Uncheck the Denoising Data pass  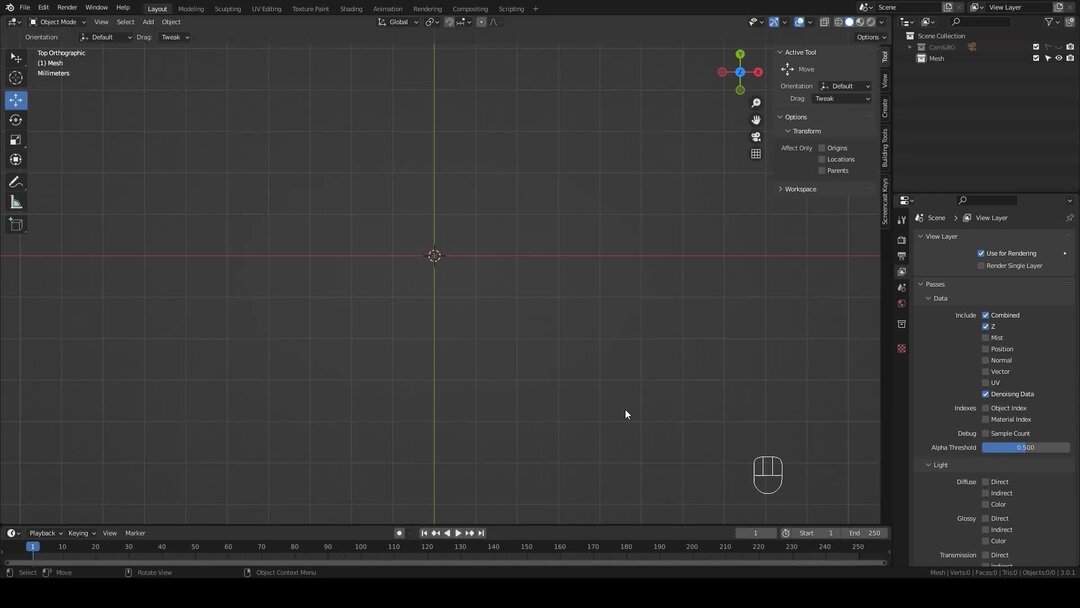point(986,393)
